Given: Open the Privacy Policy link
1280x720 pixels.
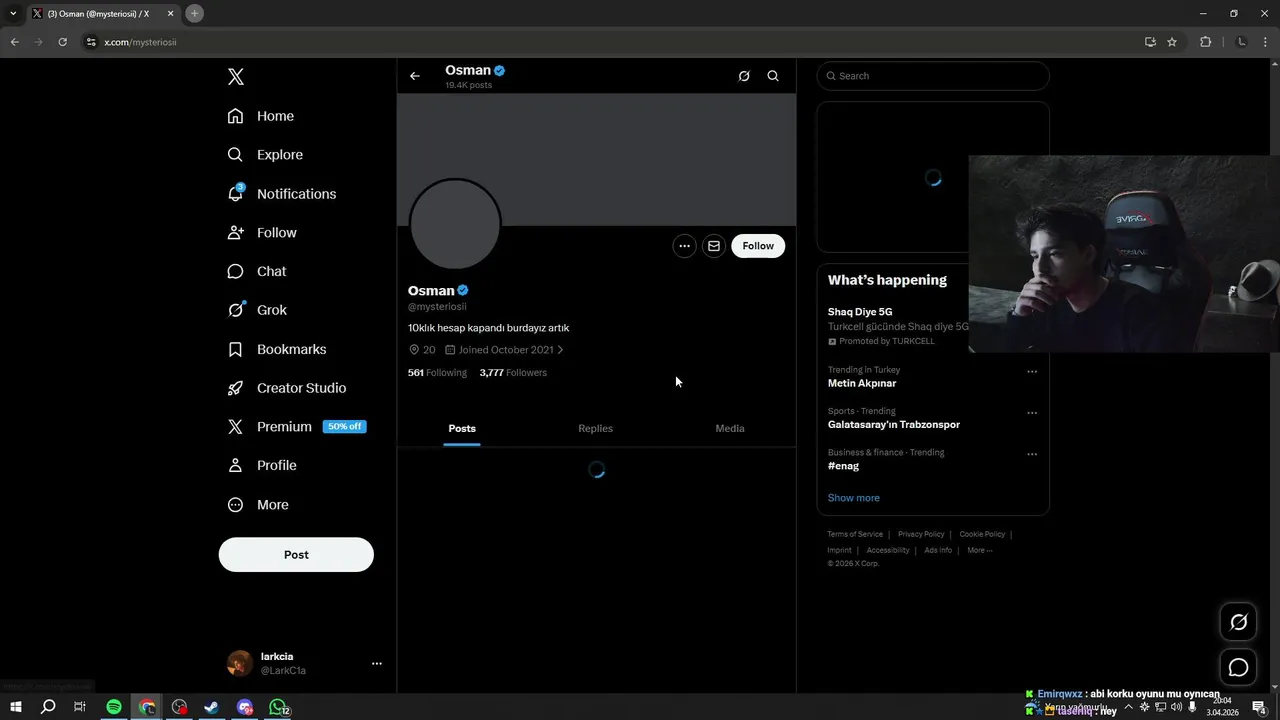Looking at the screenshot, I should pyautogui.click(x=921, y=534).
